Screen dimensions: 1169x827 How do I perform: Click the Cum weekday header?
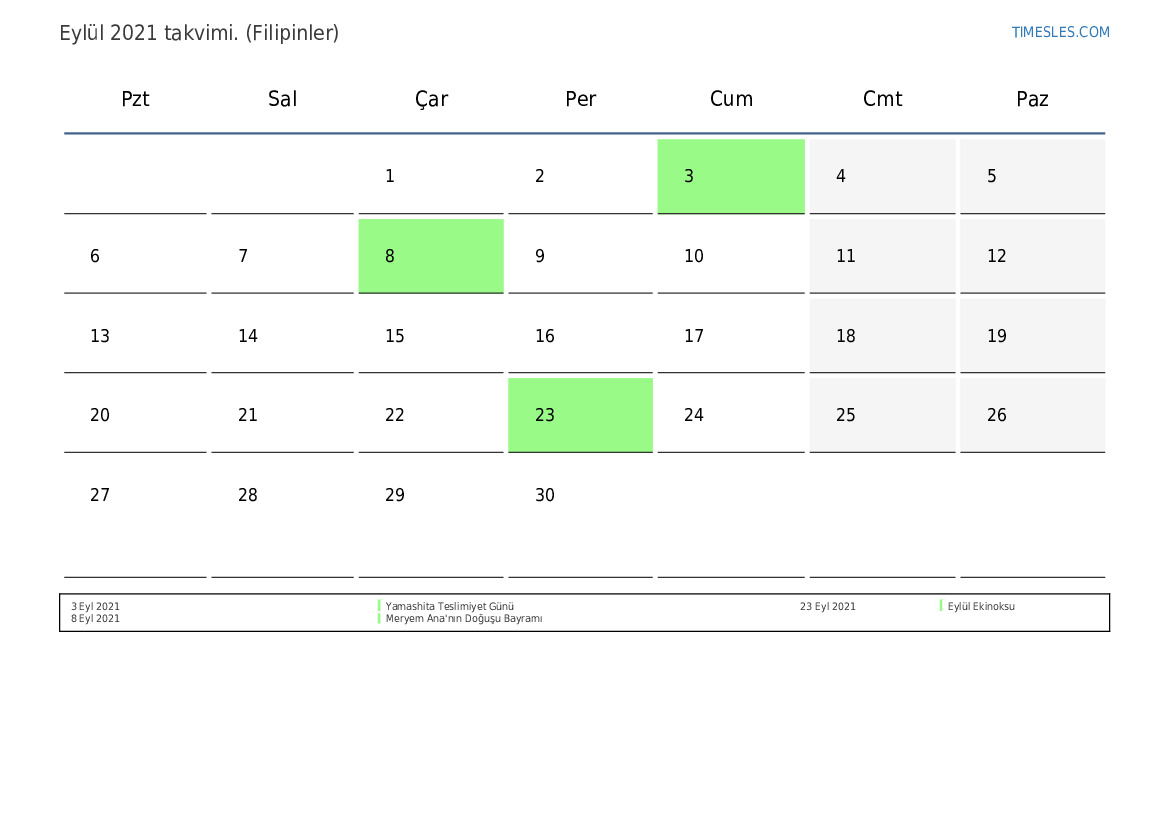pyautogui.click(x=731, y=99)
